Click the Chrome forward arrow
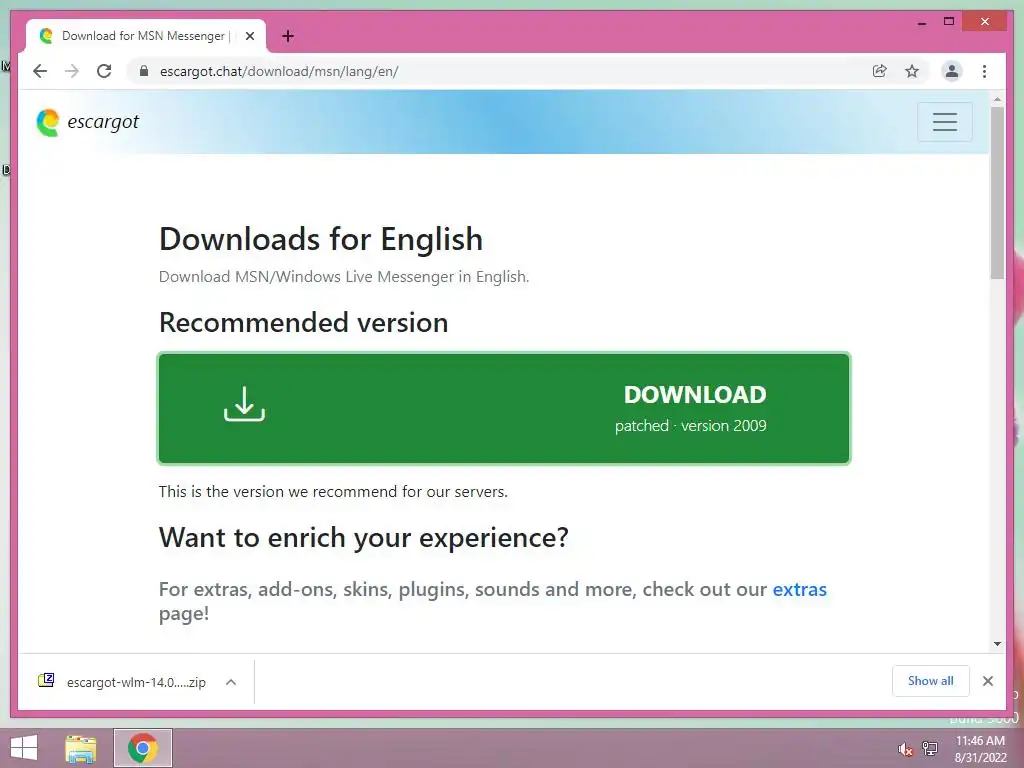Screen dimensions: 1024x768 (x=72, y=71)
